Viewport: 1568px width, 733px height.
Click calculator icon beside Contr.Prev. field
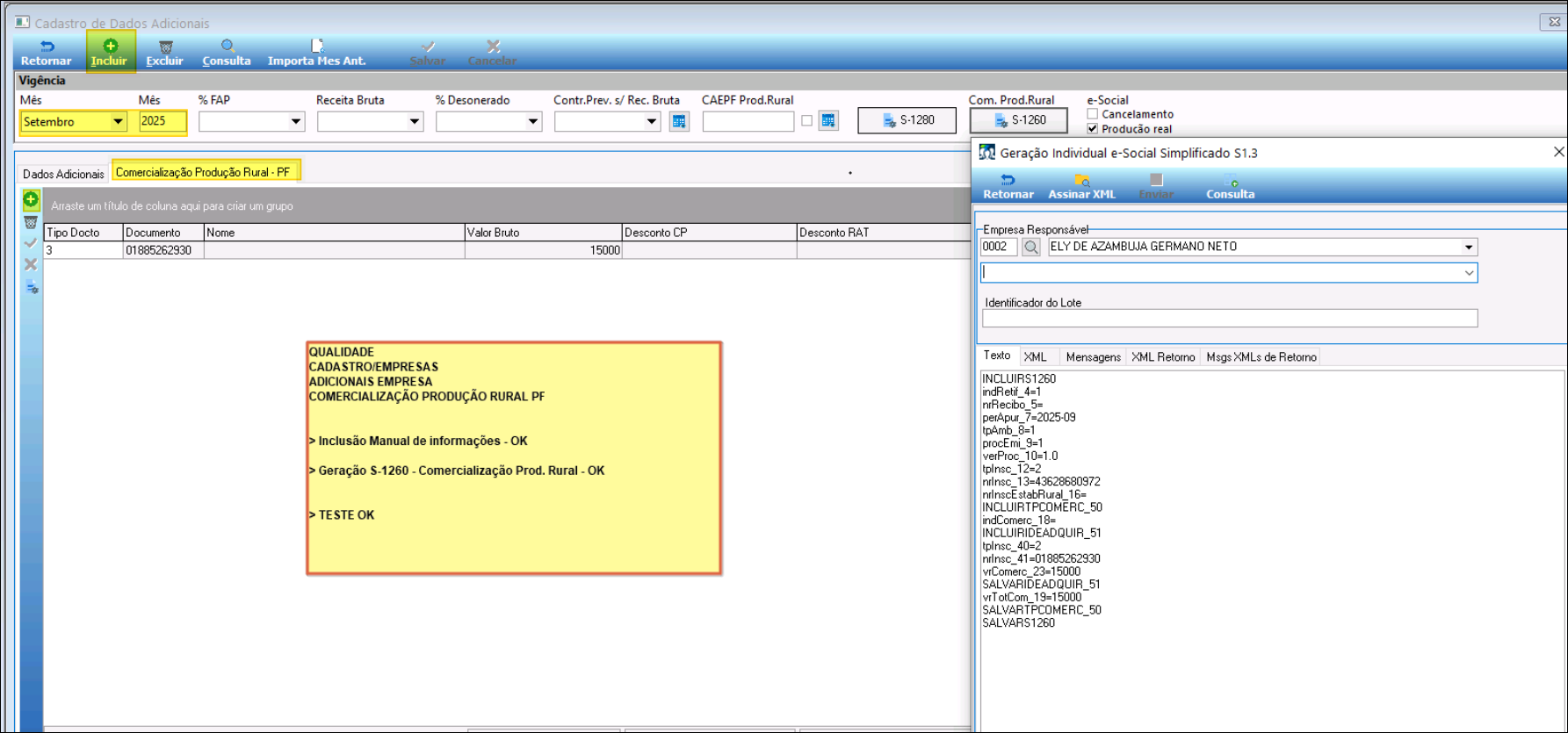click(679, 121)
